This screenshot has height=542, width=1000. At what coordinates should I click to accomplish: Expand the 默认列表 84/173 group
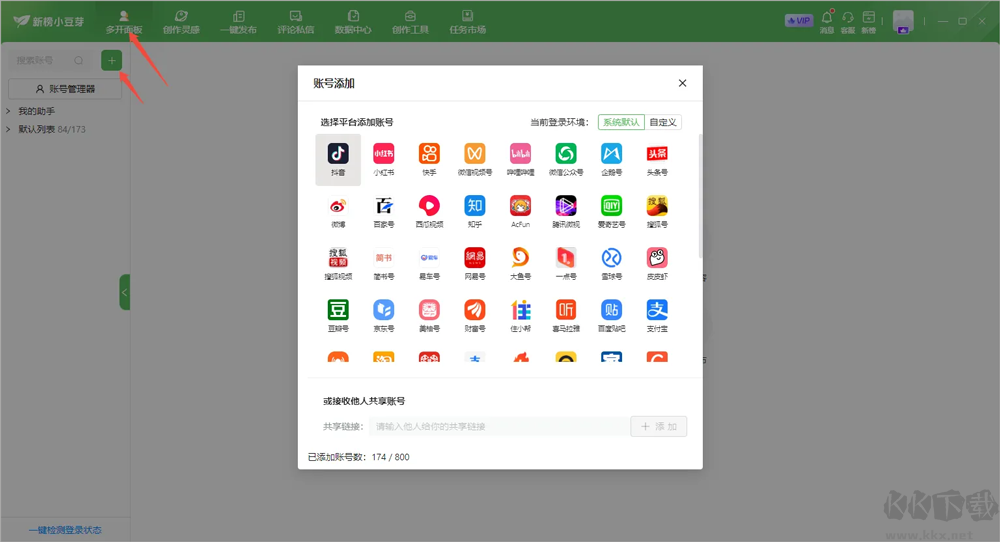[8, 129]
